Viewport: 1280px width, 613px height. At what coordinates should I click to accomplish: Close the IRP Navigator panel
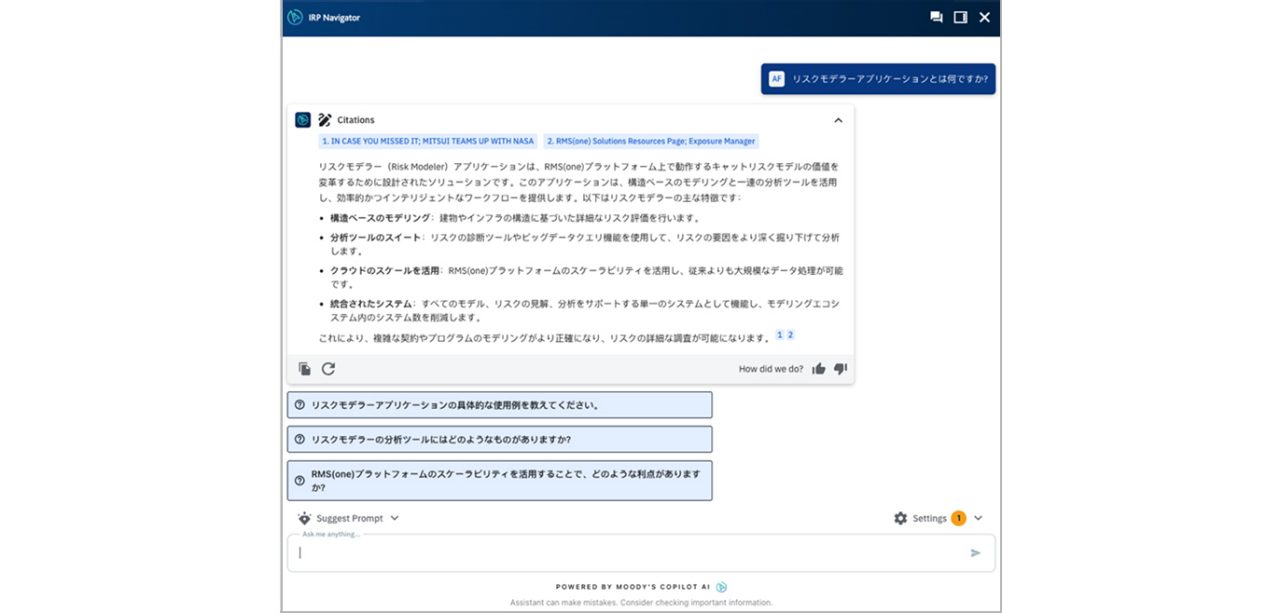tap(985, 17)
